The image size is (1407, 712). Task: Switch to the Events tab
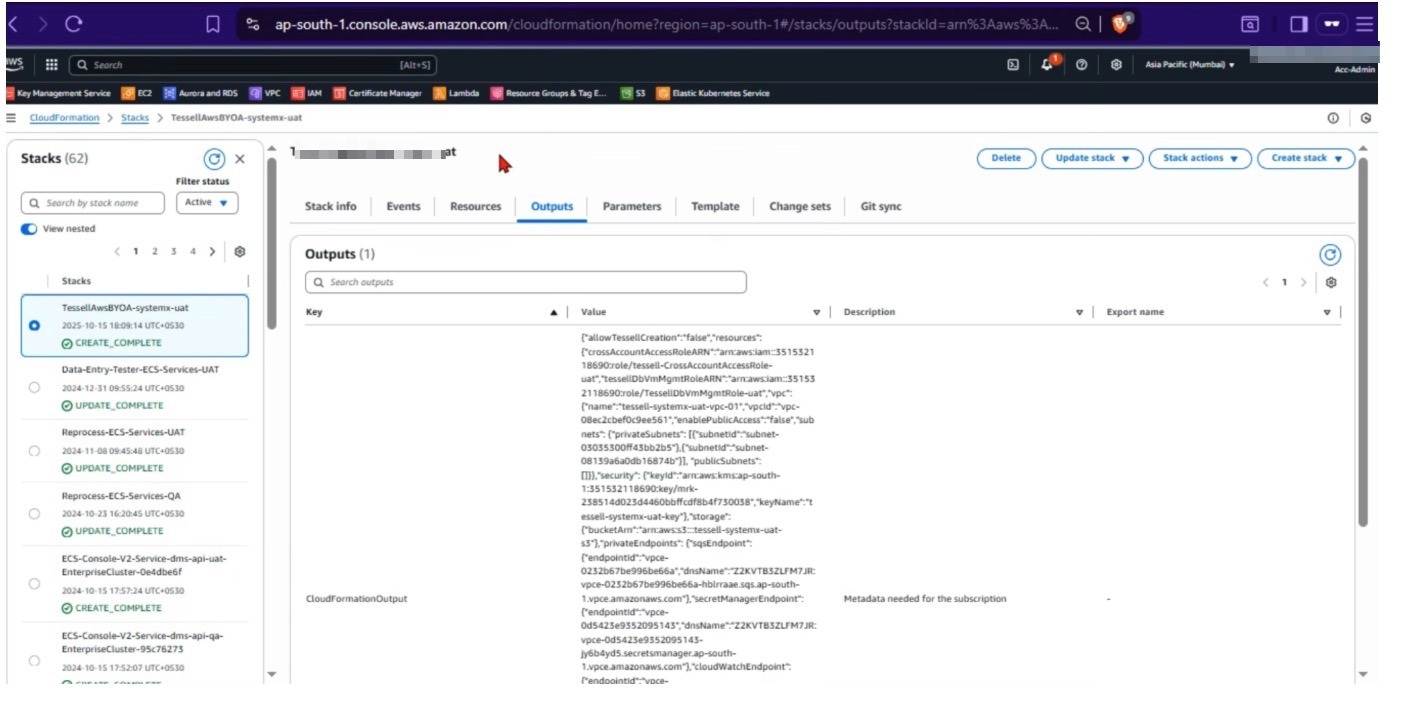[x=403, y=207]
